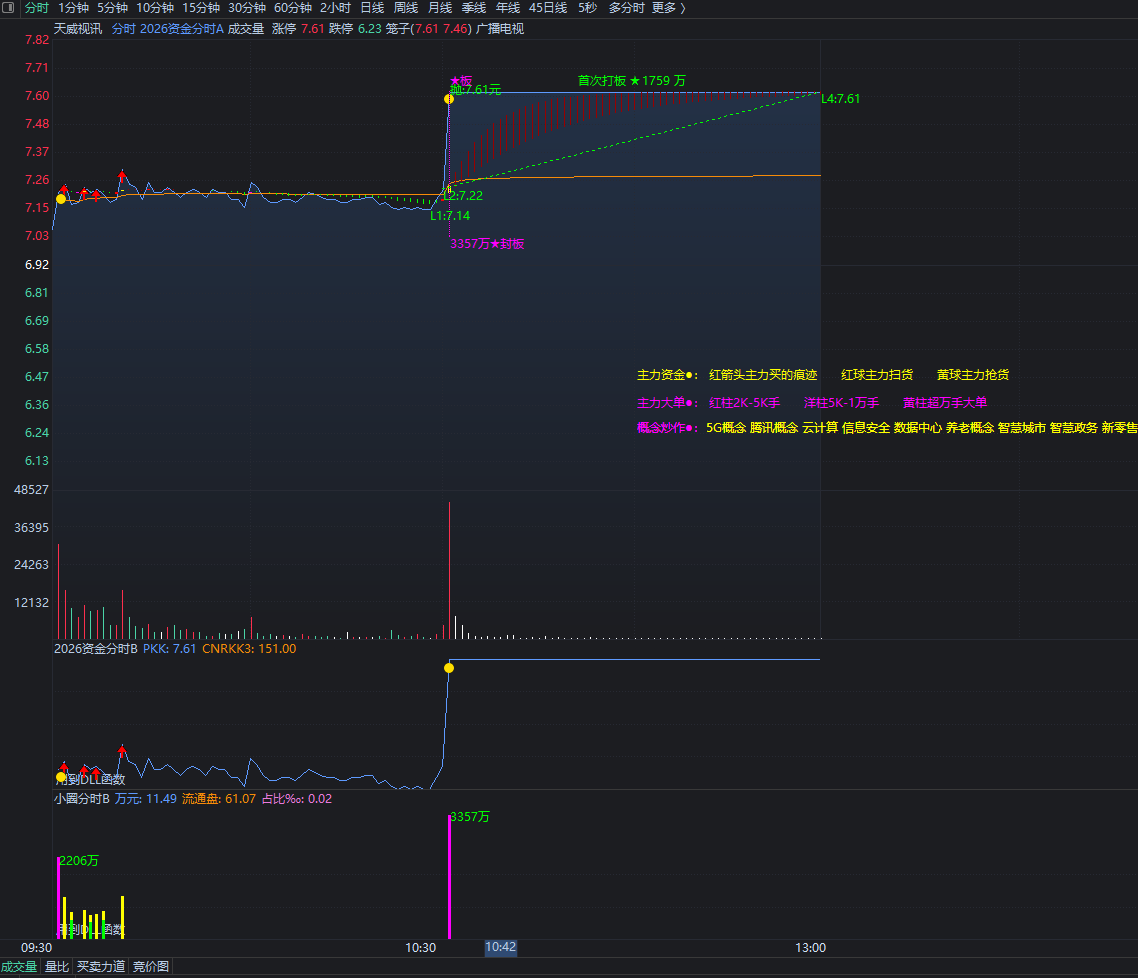
Task: Switch to the 周线 weekly chart
Action: (406, 8)
